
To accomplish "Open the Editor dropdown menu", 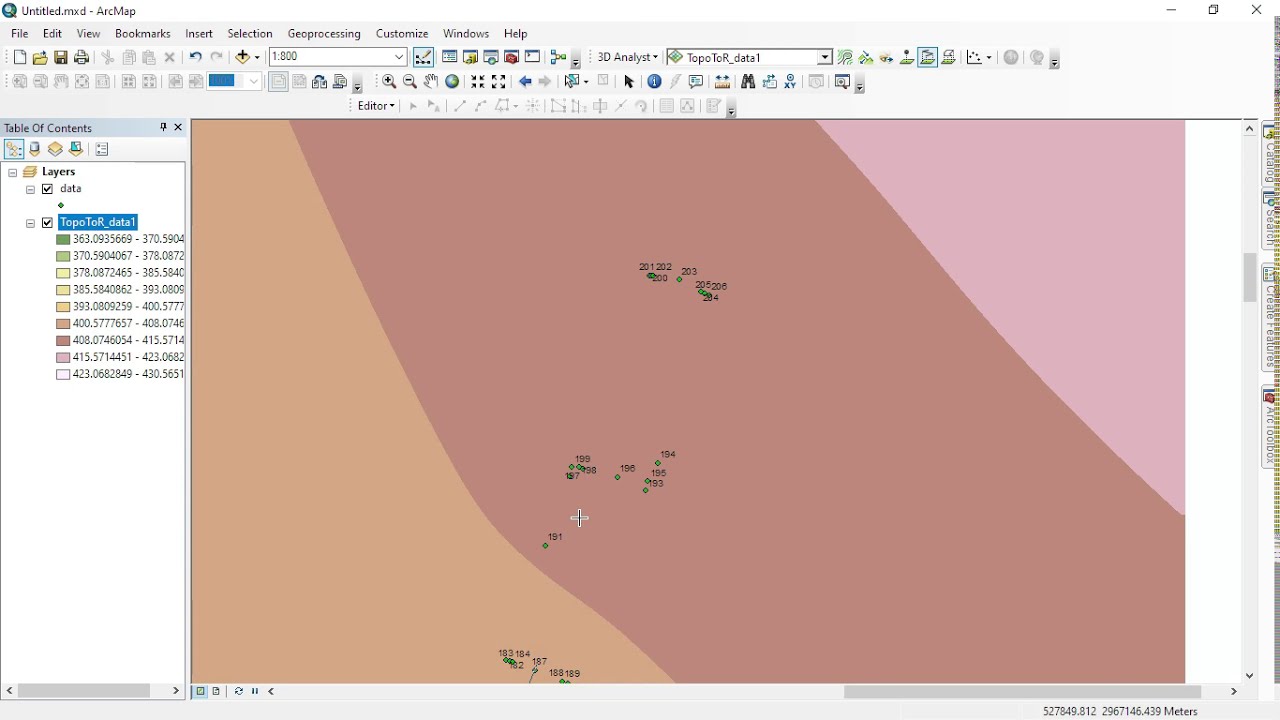I will (x=376, y=106).
